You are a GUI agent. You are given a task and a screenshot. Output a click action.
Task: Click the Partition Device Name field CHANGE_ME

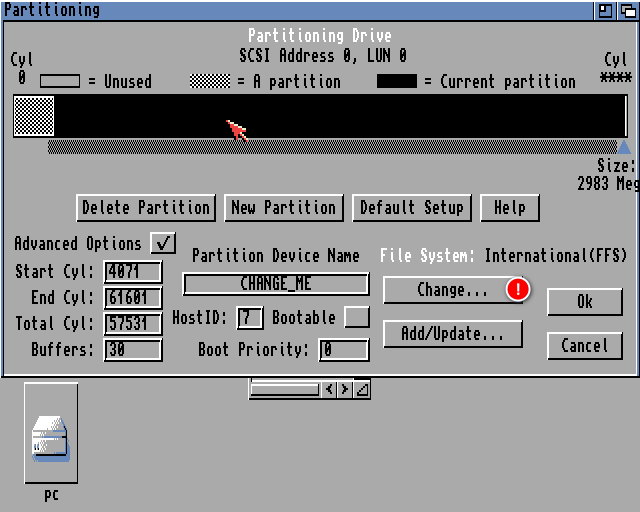coord(276,284)
